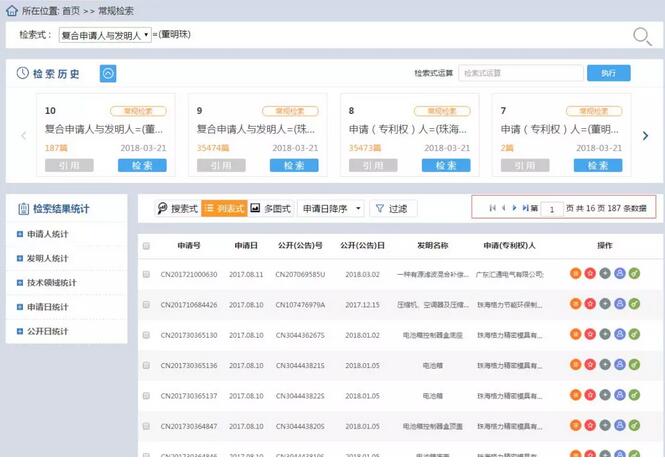This screenshot has height=470, width=665.
Task: Click gray plus icon in row CN201721000630
Action: pos(605,274)
